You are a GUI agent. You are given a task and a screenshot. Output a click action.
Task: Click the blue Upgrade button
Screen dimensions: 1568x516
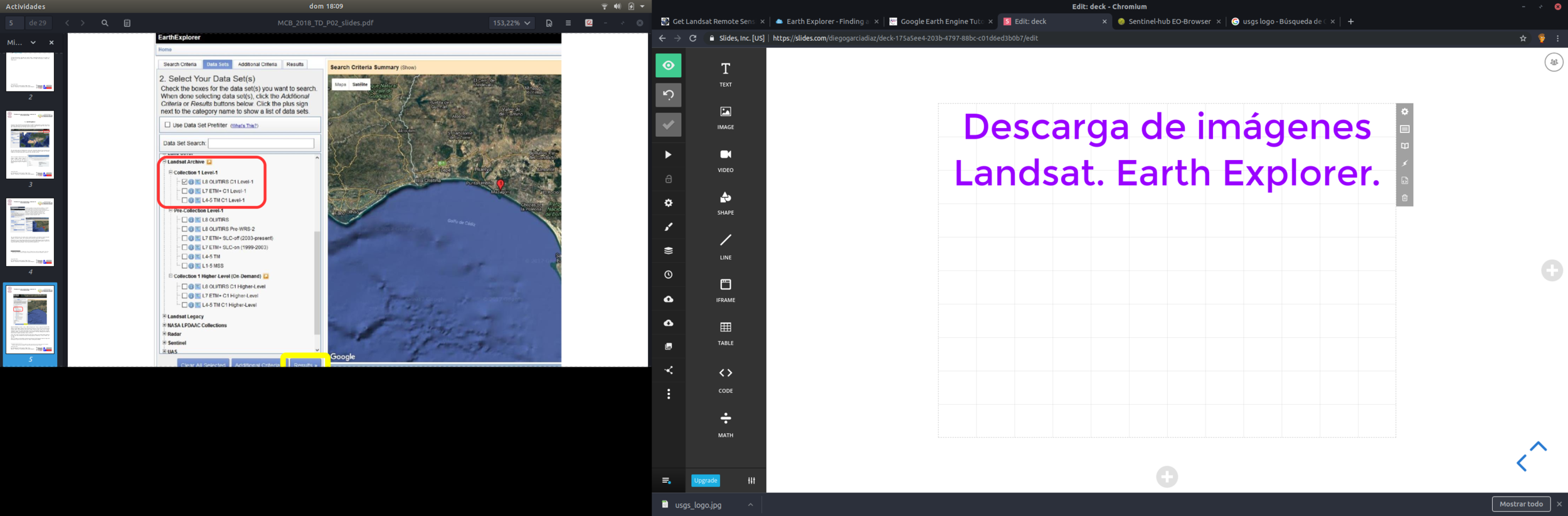pos(705,480)
